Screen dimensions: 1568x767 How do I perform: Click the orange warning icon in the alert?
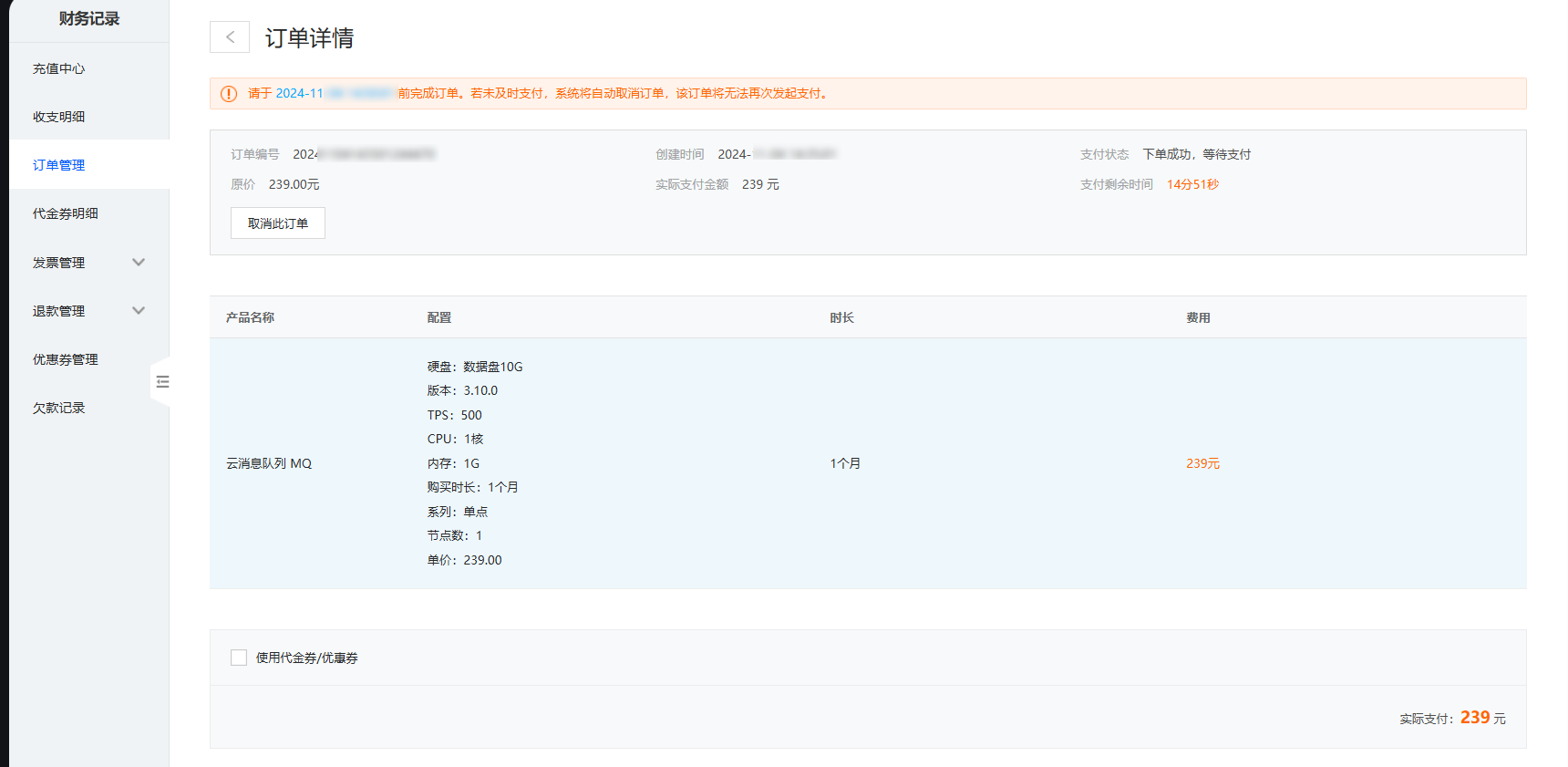pos(229,94)
